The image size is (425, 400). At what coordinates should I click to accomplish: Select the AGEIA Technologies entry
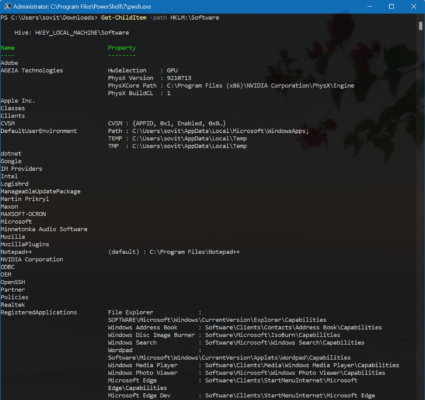pos(32,70)
